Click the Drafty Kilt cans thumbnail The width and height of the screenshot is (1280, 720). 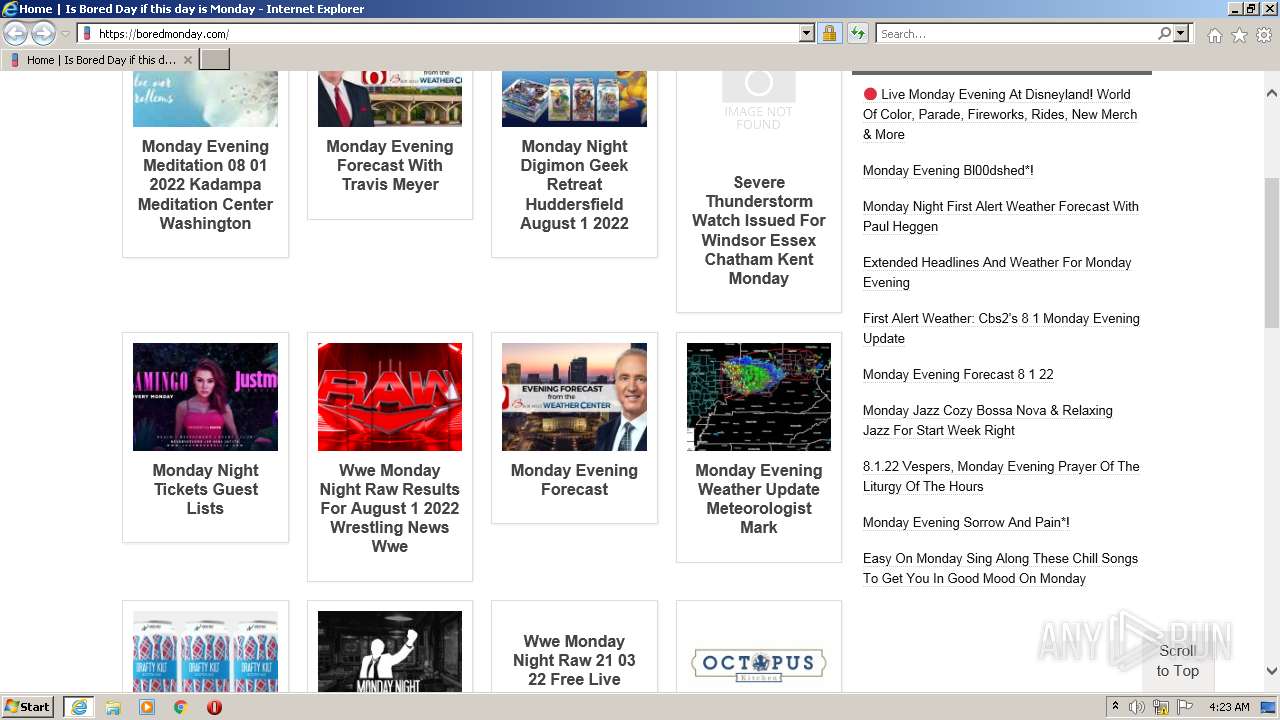(205, 651)
